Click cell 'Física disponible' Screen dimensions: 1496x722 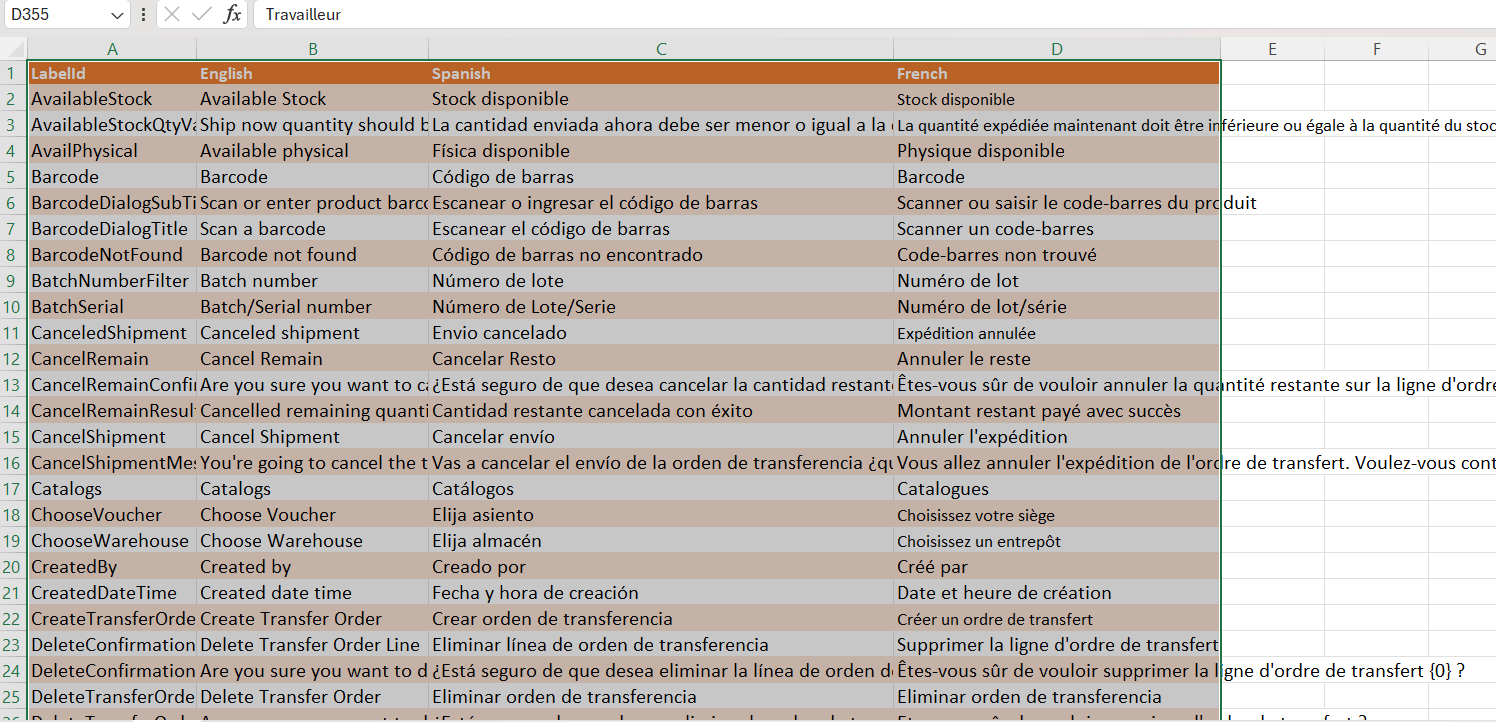point(661,151)
